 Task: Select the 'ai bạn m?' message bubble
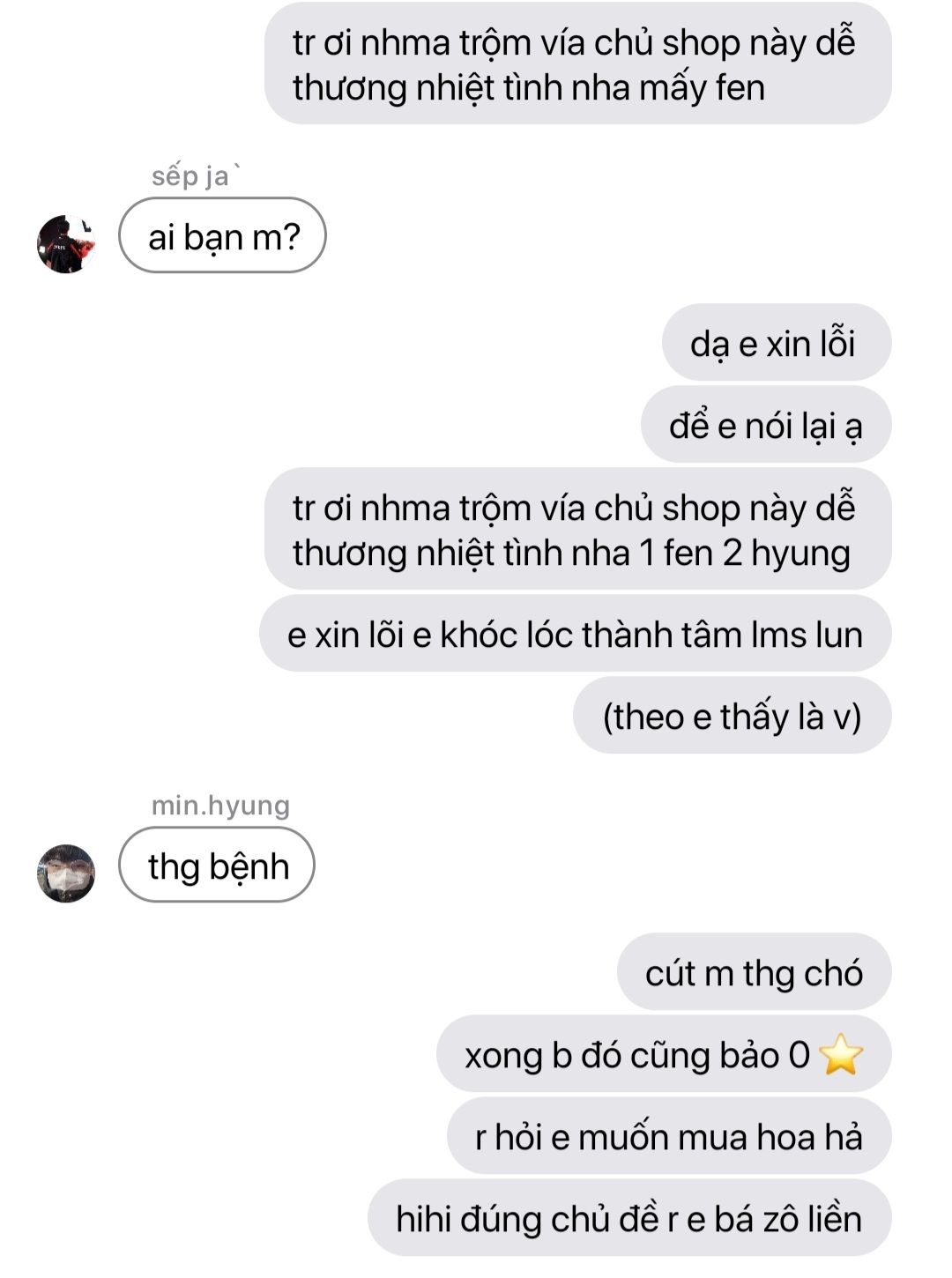pos(223,235)
